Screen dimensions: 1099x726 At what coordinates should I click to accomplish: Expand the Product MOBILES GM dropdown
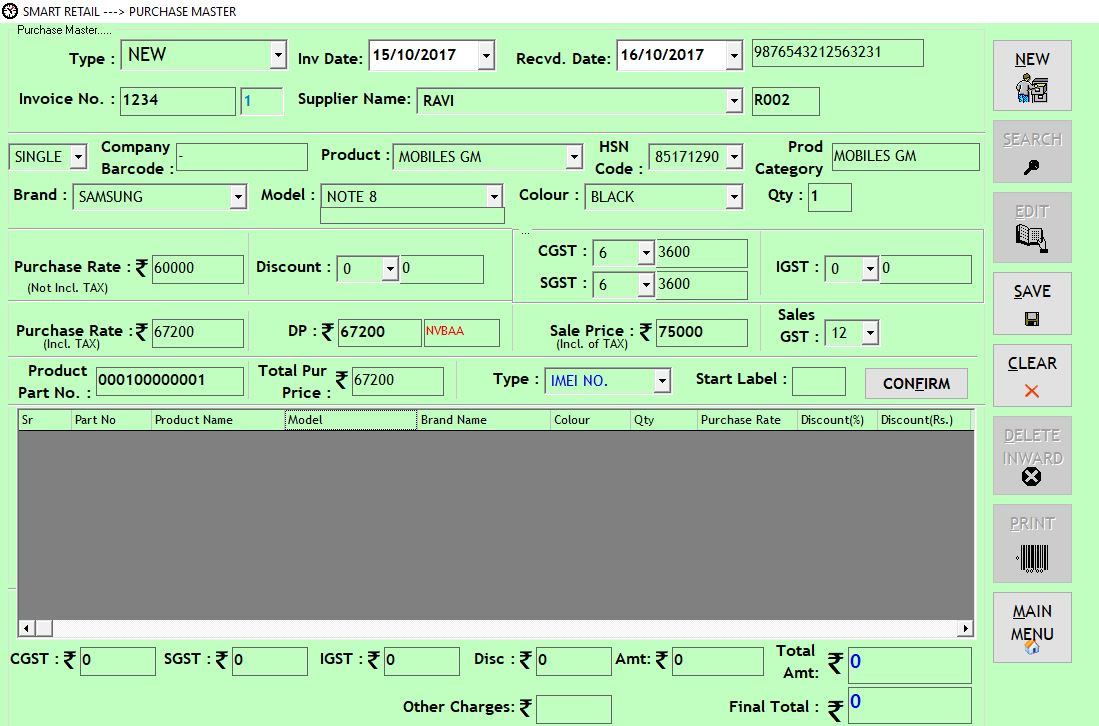574,157
